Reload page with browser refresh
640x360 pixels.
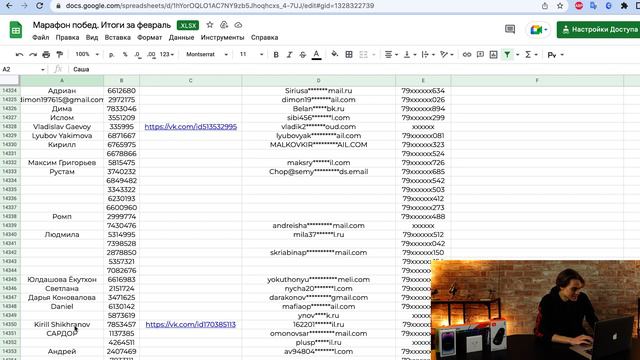39,6
